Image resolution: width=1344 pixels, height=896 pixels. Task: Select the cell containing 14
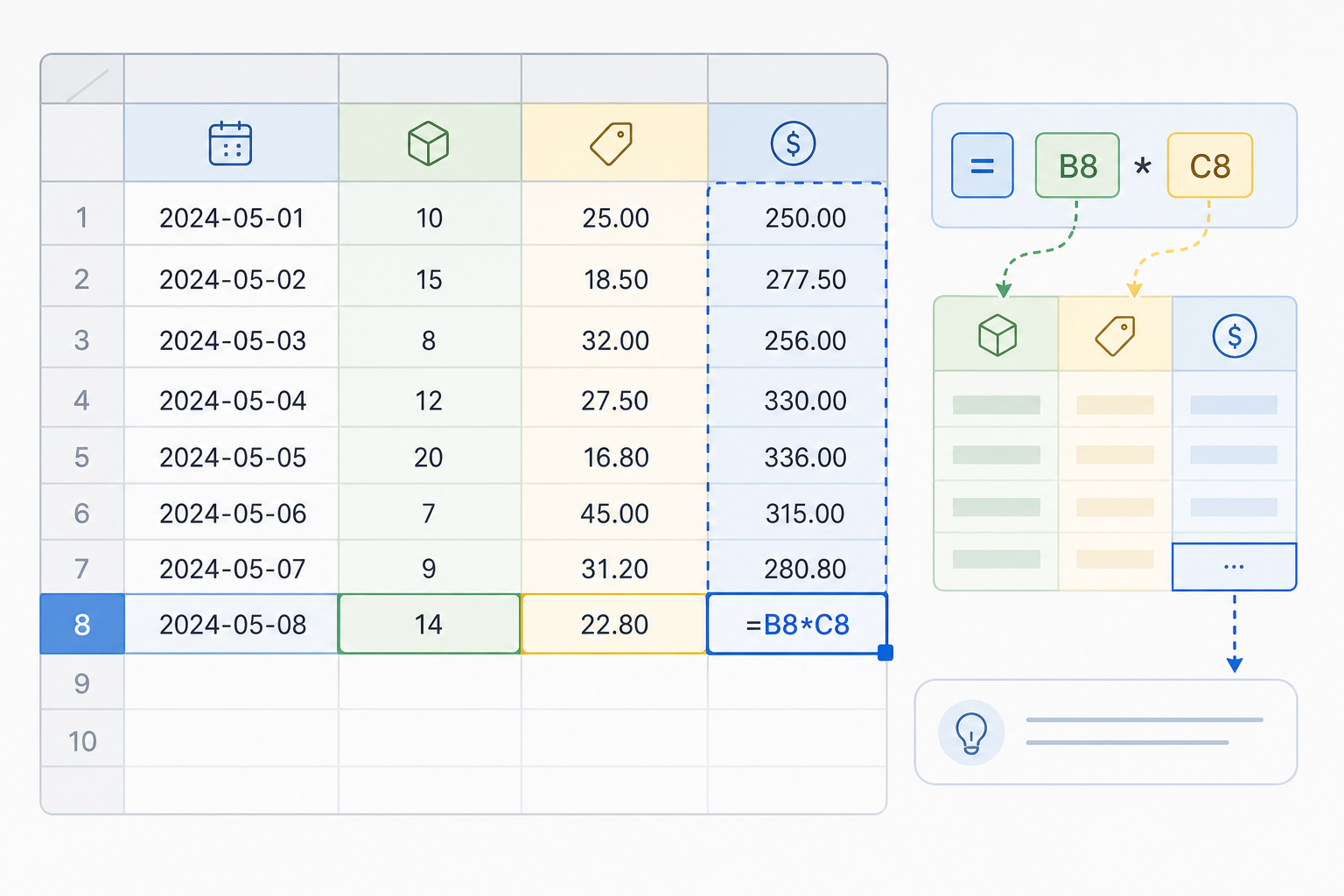coord(429,624)
